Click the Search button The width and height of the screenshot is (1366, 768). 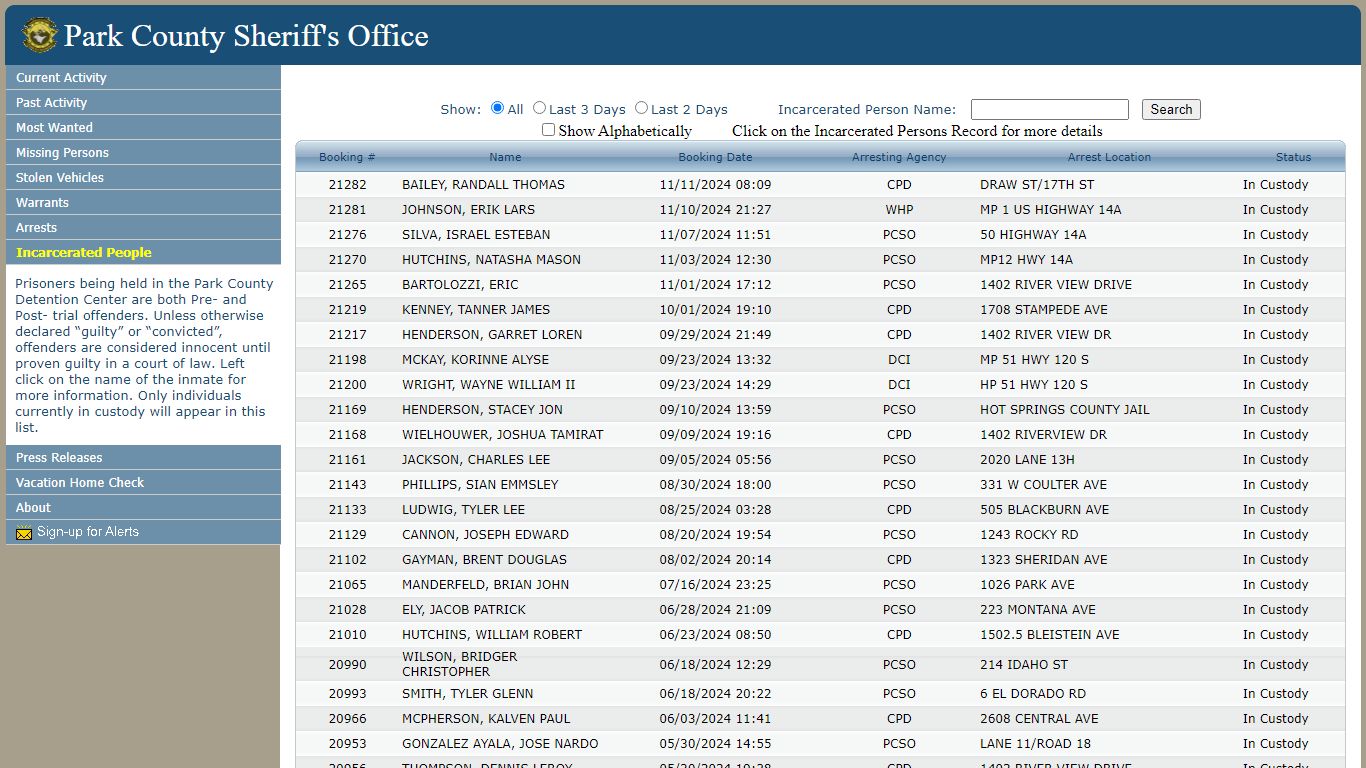(x=1171, y=110)
